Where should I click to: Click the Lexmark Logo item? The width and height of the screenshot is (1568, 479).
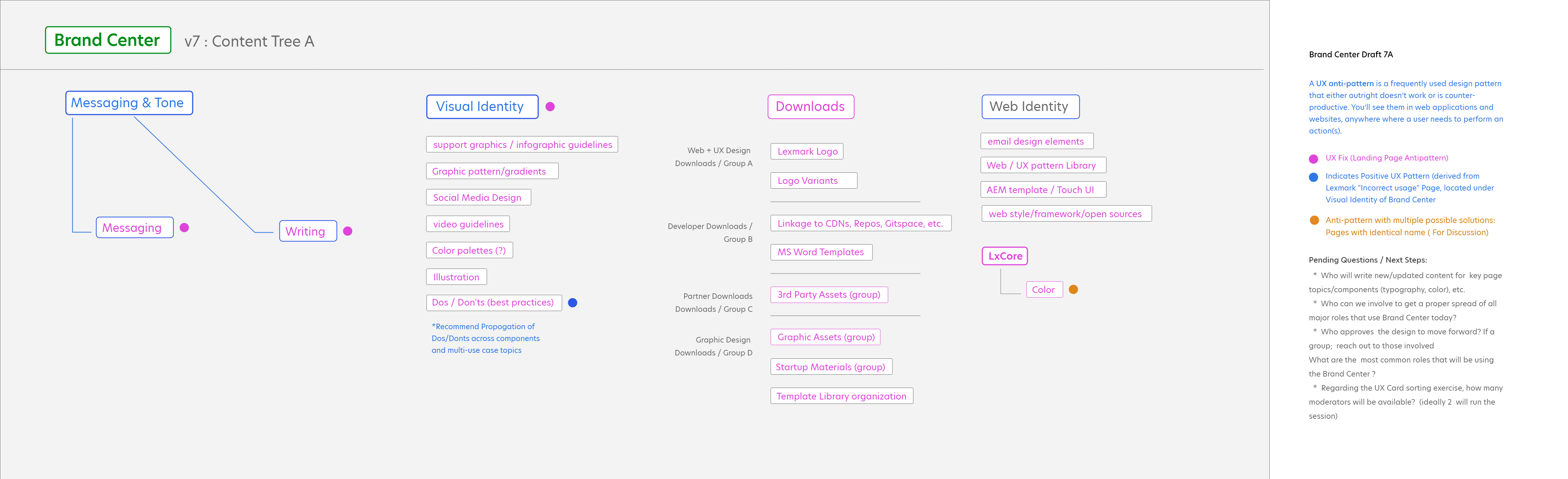(807, 151)
